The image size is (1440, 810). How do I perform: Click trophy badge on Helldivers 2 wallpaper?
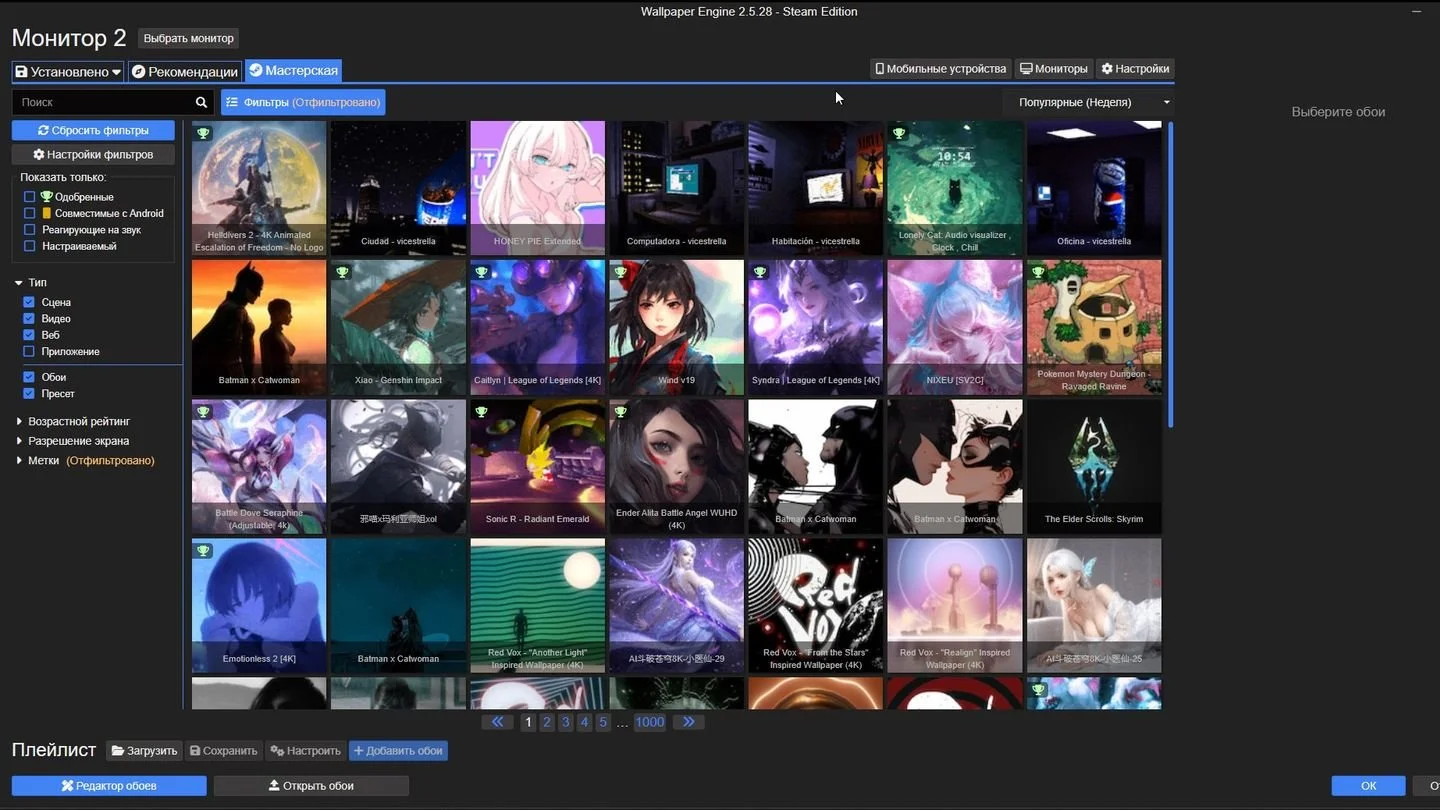(203, 133)
